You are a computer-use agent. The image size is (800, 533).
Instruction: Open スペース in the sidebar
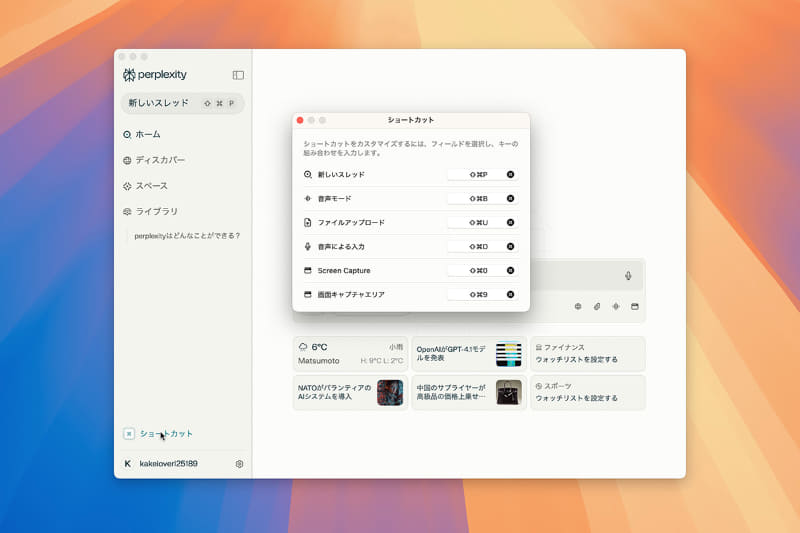pos(145,186)
